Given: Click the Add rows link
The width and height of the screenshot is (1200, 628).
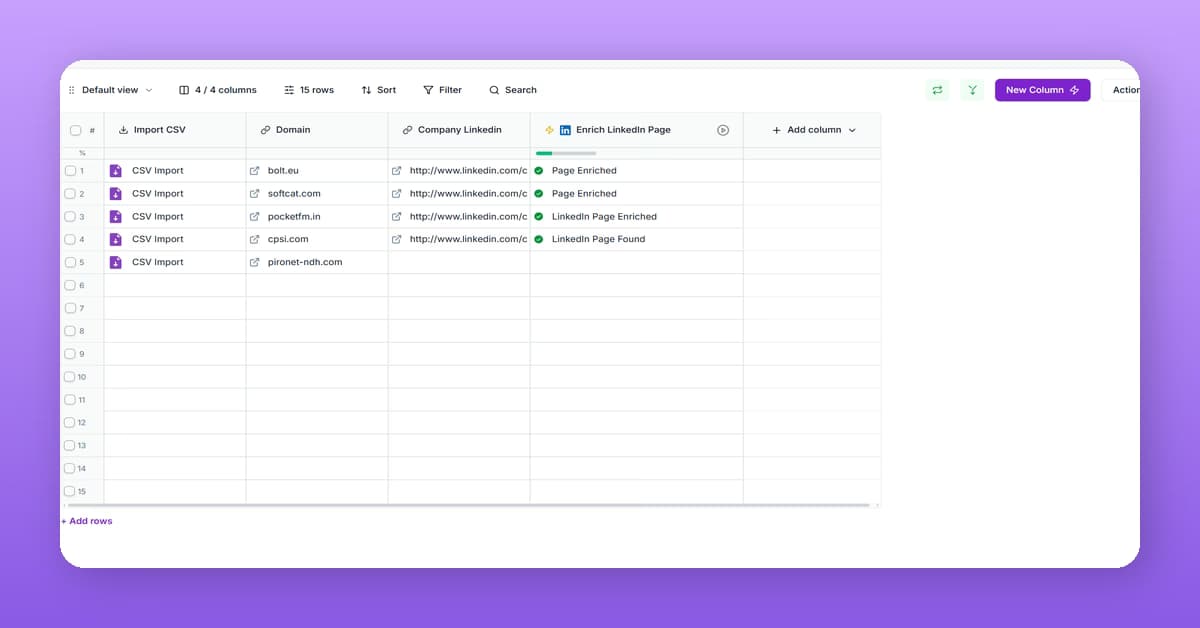Looking at the screenshot, I should [x=86, y=520].
